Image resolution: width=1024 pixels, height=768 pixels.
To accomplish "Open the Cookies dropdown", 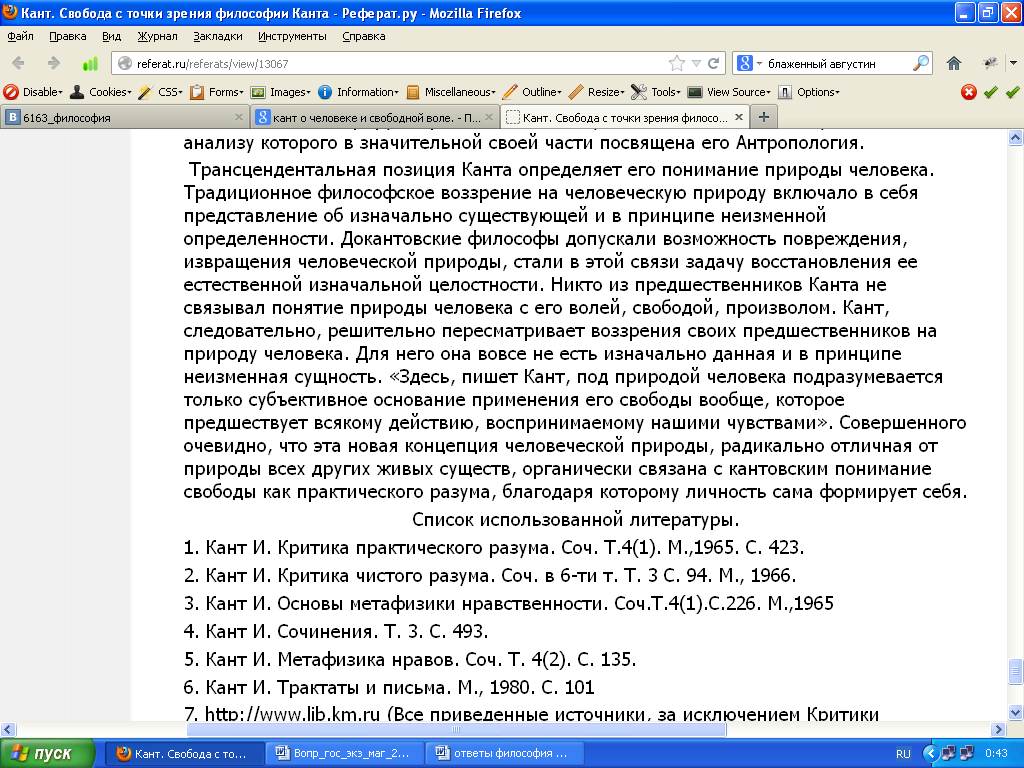I will (101, 92).
